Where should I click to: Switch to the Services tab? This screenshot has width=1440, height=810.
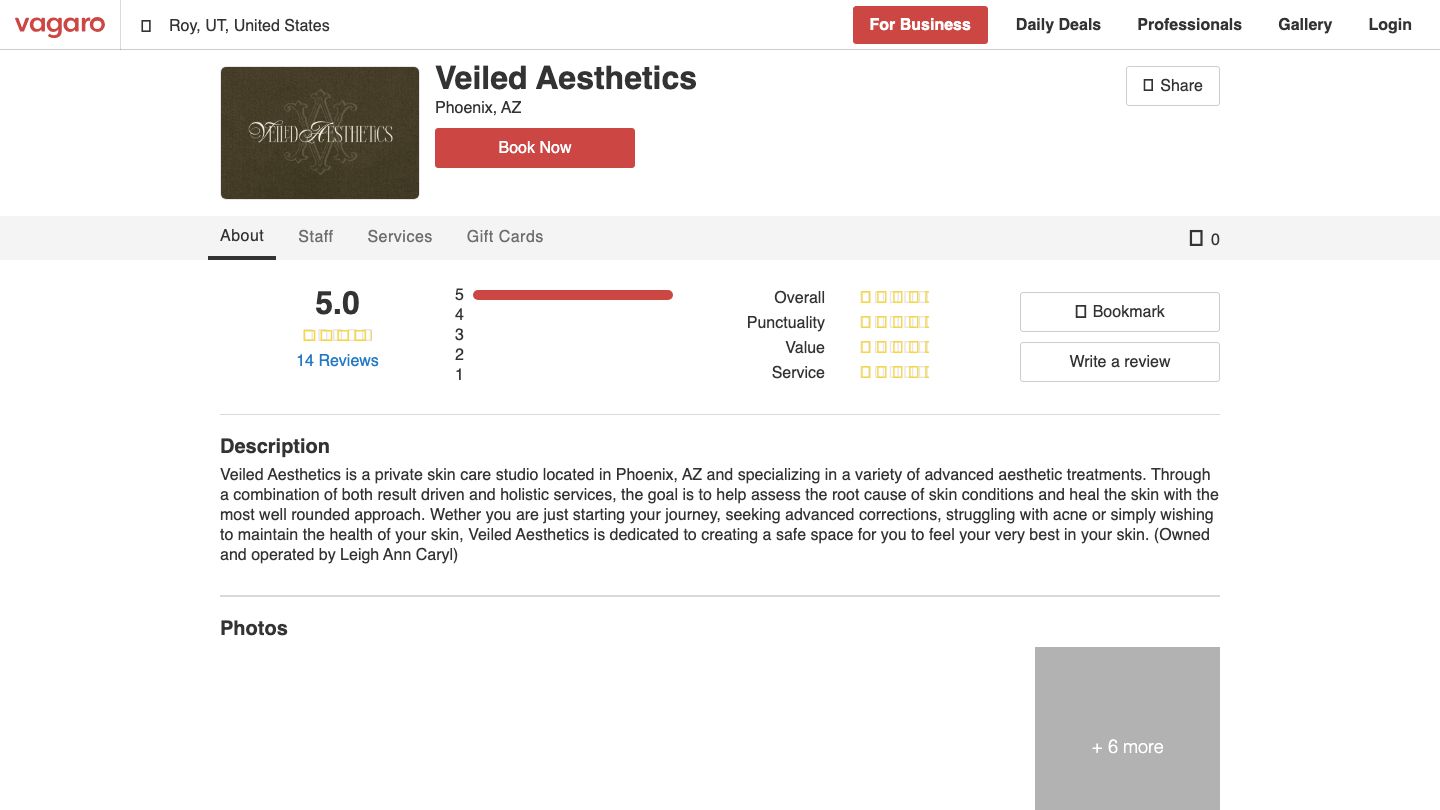point(399,236)
